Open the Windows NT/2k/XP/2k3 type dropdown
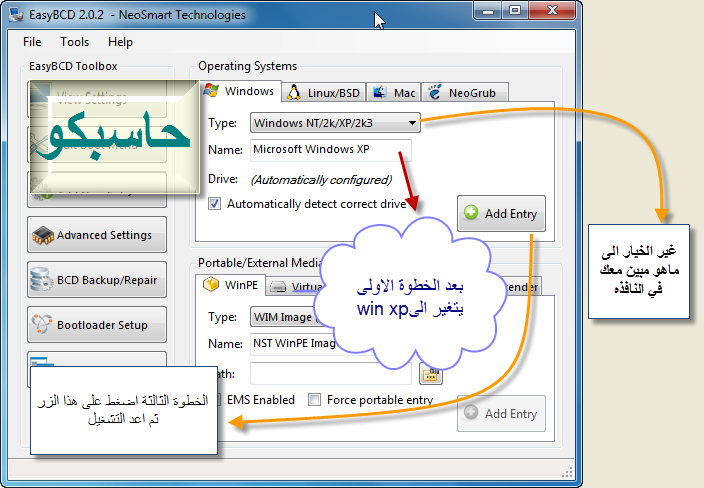The width and height of the screenshot is (704, 488). point(335,123)
